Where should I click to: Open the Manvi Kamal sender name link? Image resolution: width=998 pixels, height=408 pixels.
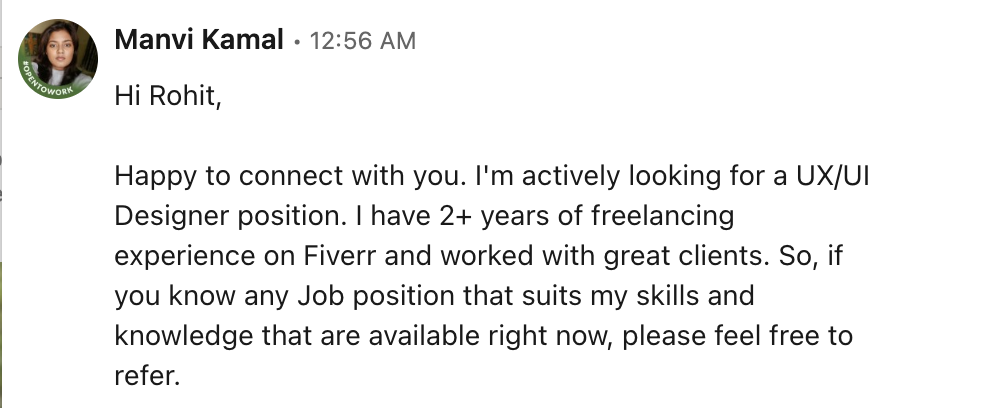[199, 41]
